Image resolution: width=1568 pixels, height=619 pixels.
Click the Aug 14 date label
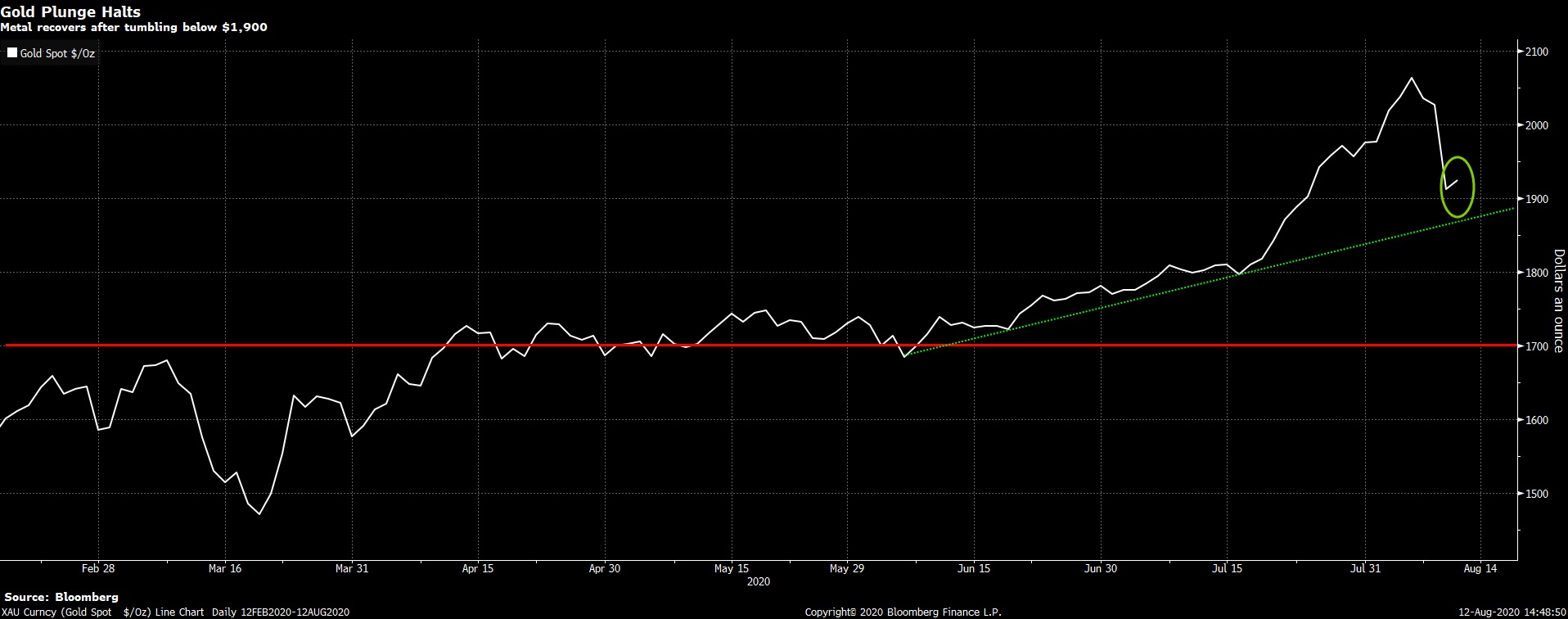pos(1480,568)
